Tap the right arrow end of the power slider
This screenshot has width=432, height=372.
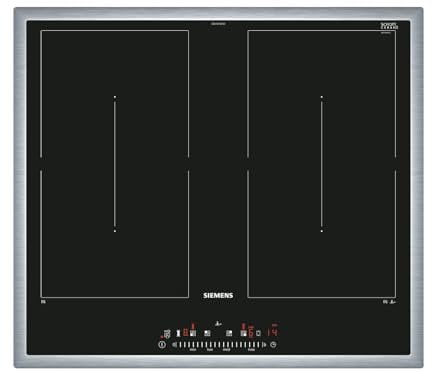pyautogui.click(x=264, y=345)
